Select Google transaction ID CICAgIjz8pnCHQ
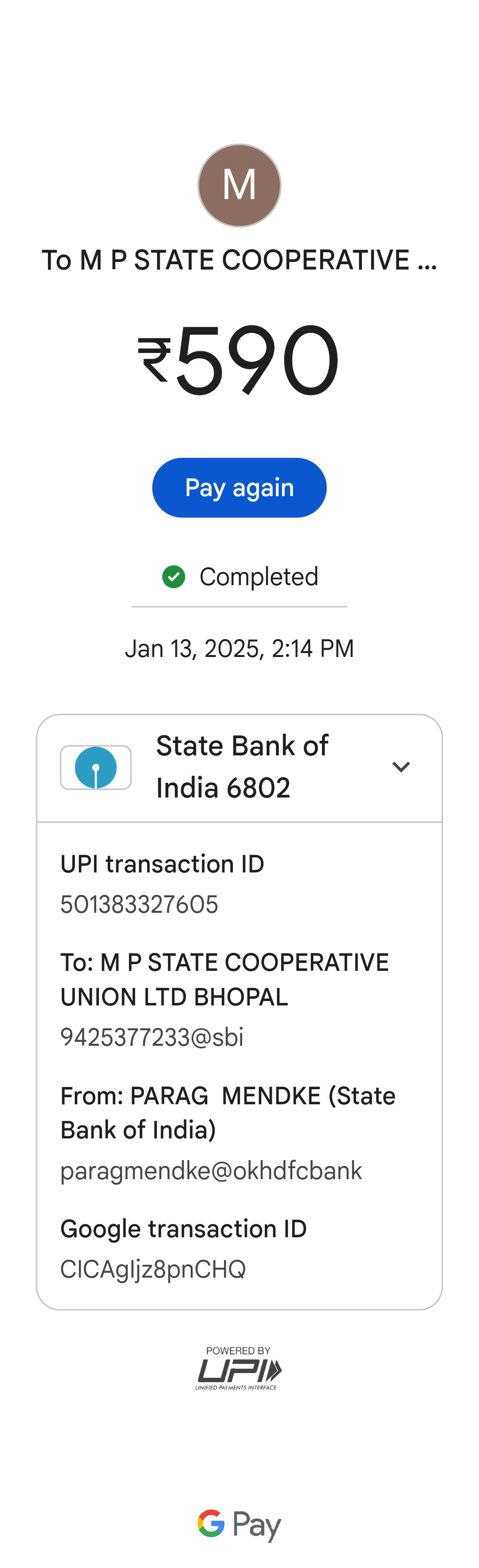Screen dimensions: 479x1568 pos(153,1269)
